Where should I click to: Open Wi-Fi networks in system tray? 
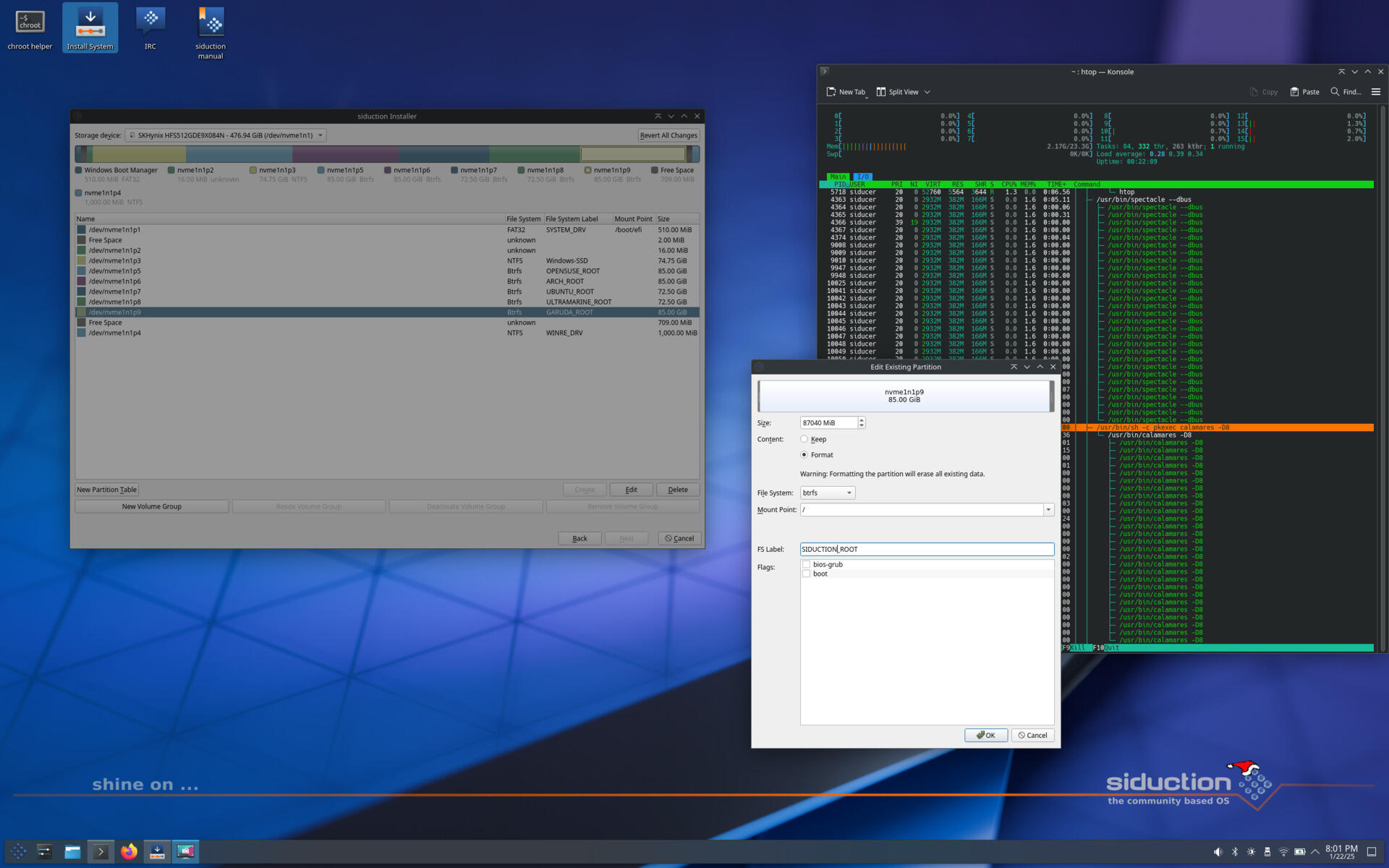click(1283, 852)
